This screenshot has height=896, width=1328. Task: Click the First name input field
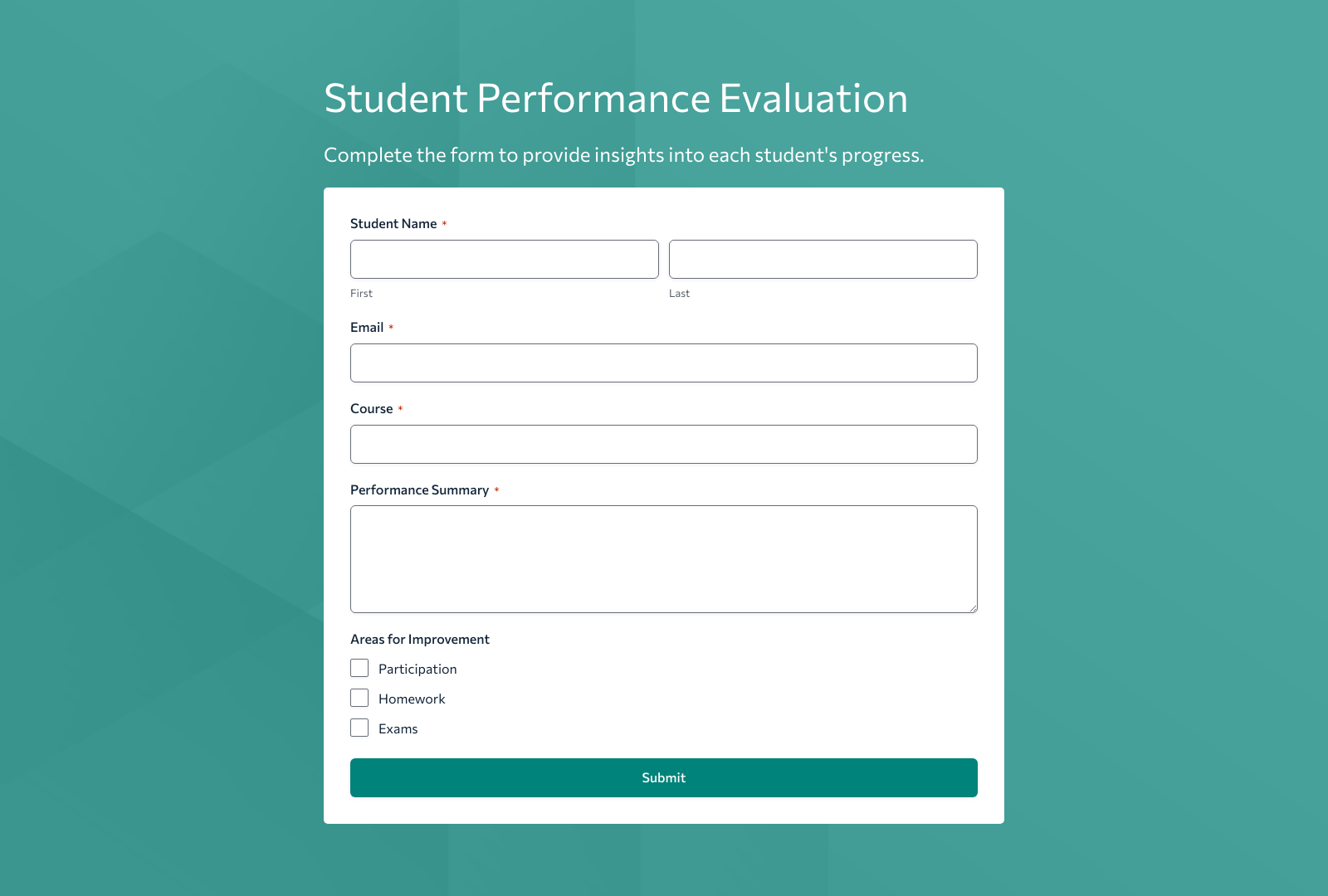(x=504, y=259)
